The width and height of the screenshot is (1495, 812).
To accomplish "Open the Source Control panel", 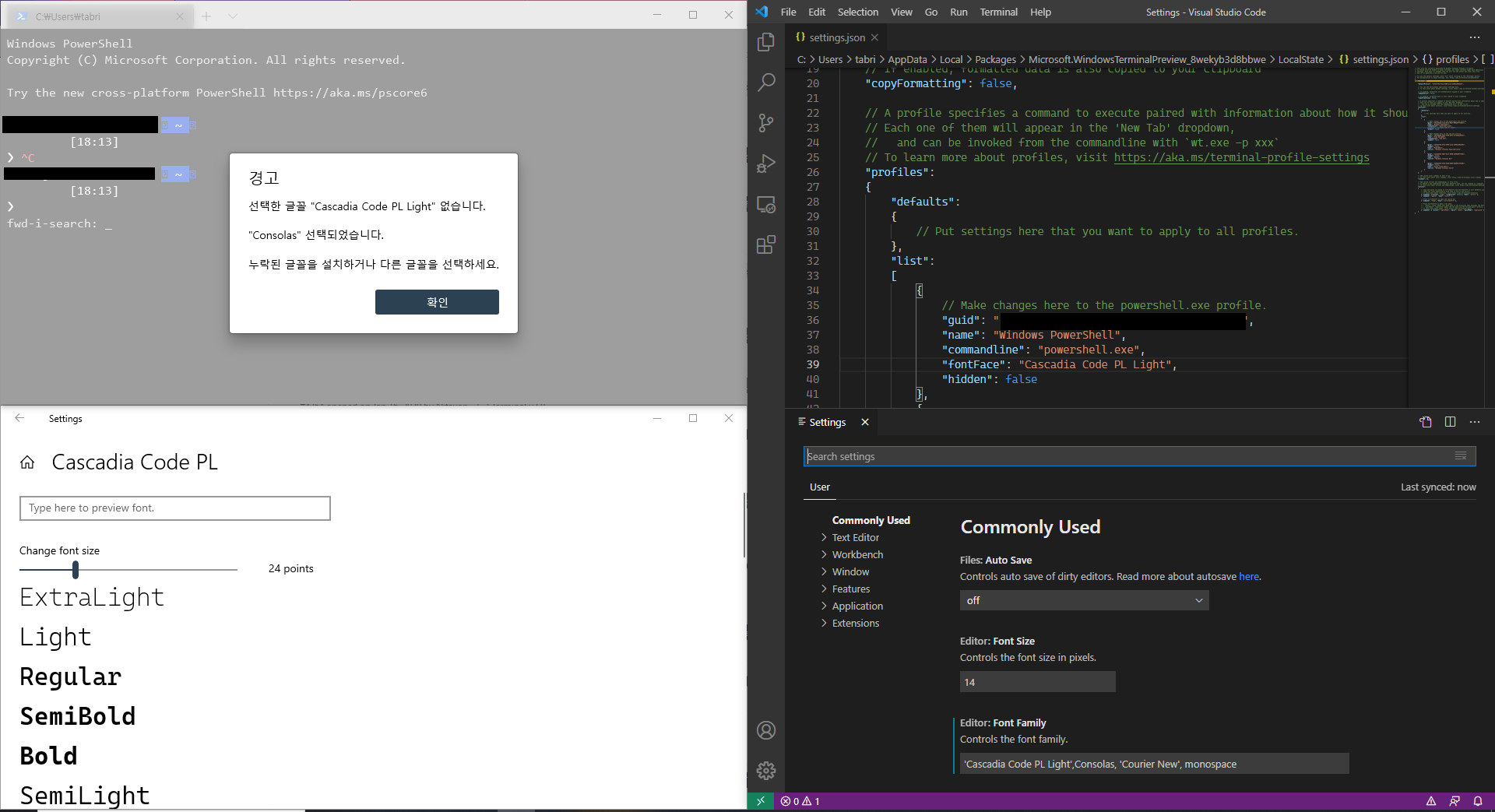I will 767,123.
